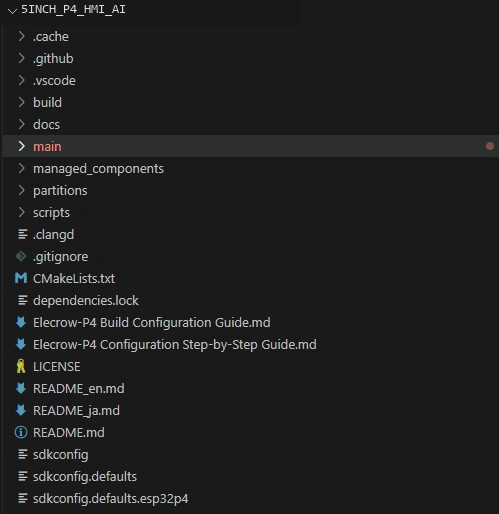Click the CMake icon beside CMakeLists.txt
This screenshot has height=514, width=499.
click(21, 278)
